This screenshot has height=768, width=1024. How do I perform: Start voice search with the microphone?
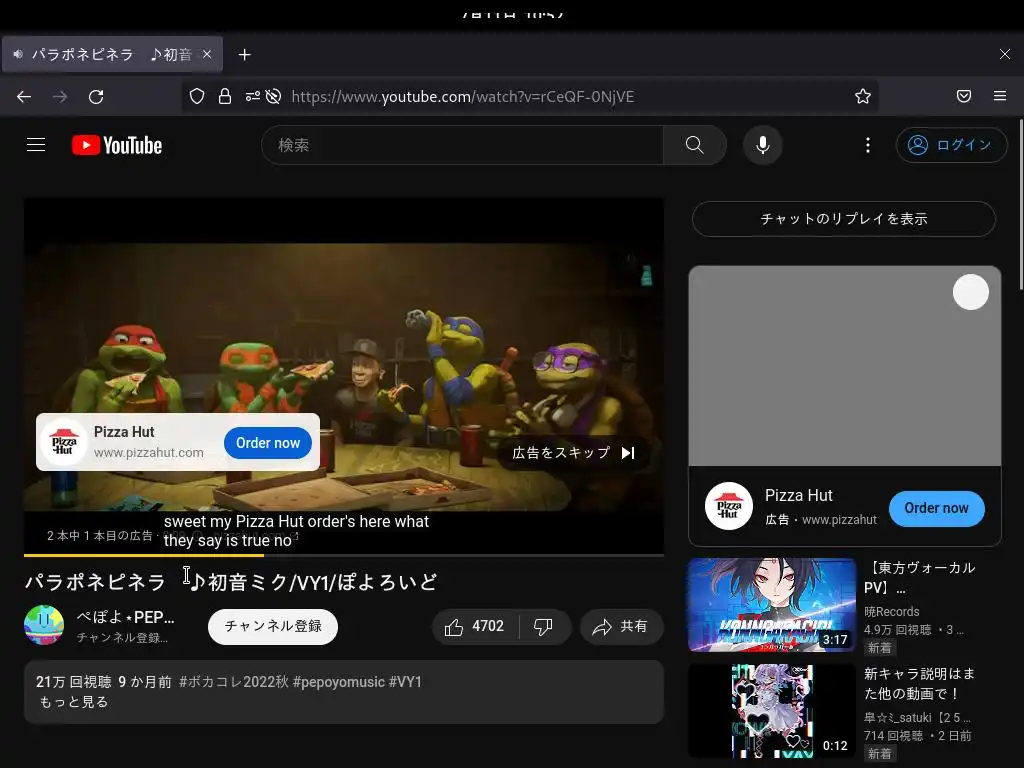pos(763,145)
